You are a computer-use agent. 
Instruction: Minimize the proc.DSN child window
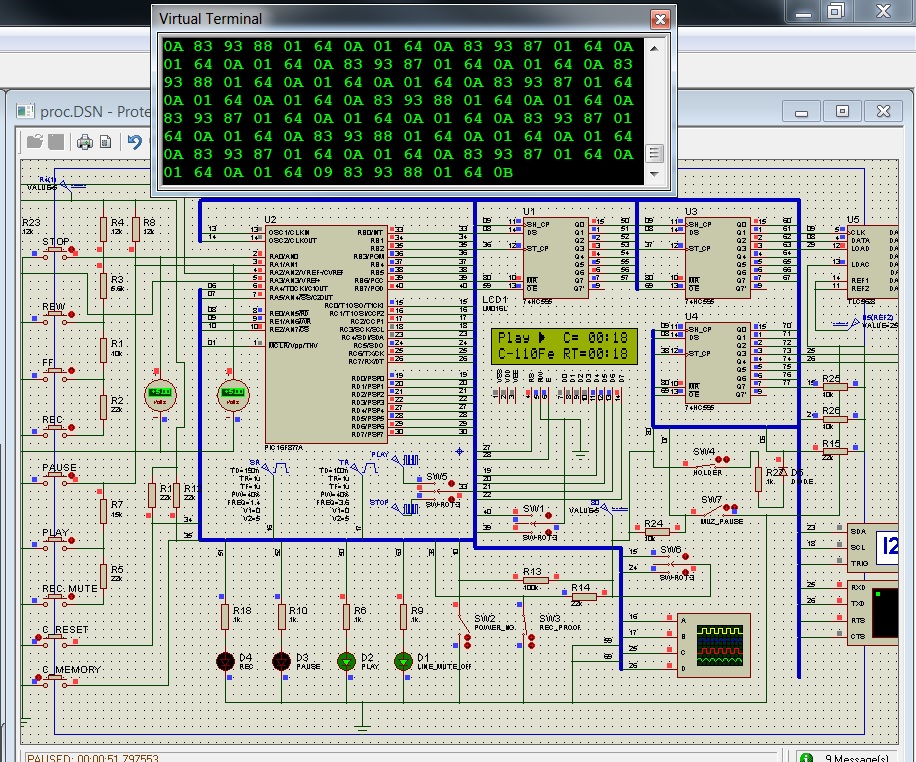[802, 111]
